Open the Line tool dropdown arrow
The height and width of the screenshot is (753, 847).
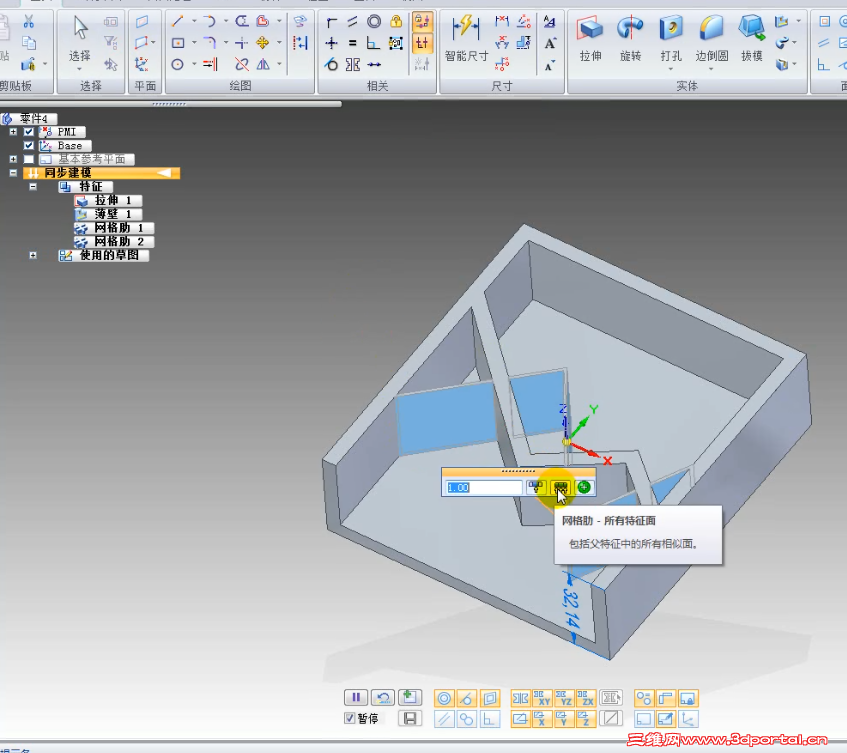pos(194,22)
